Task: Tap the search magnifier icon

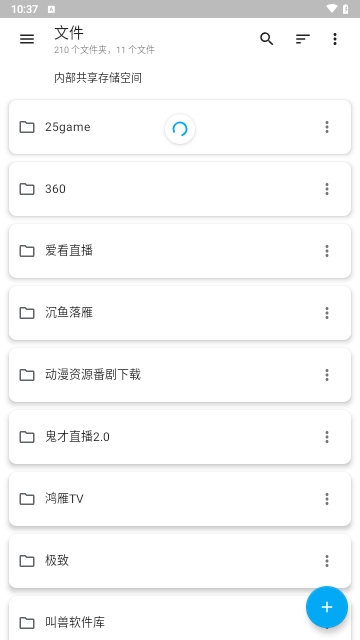Action: tap(267, 39)
